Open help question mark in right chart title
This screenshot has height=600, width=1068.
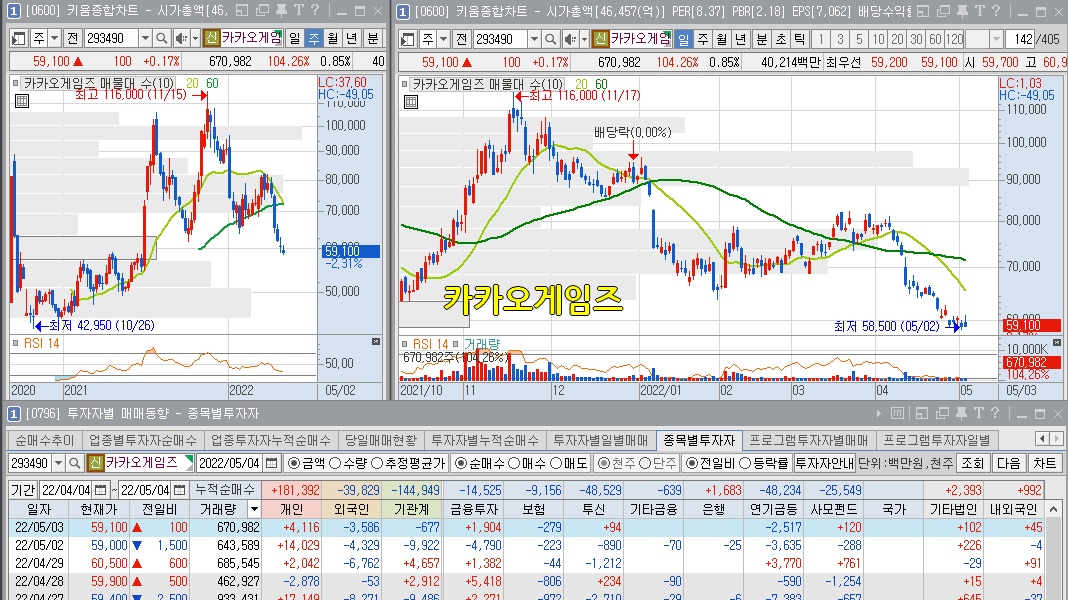[995, 11]
